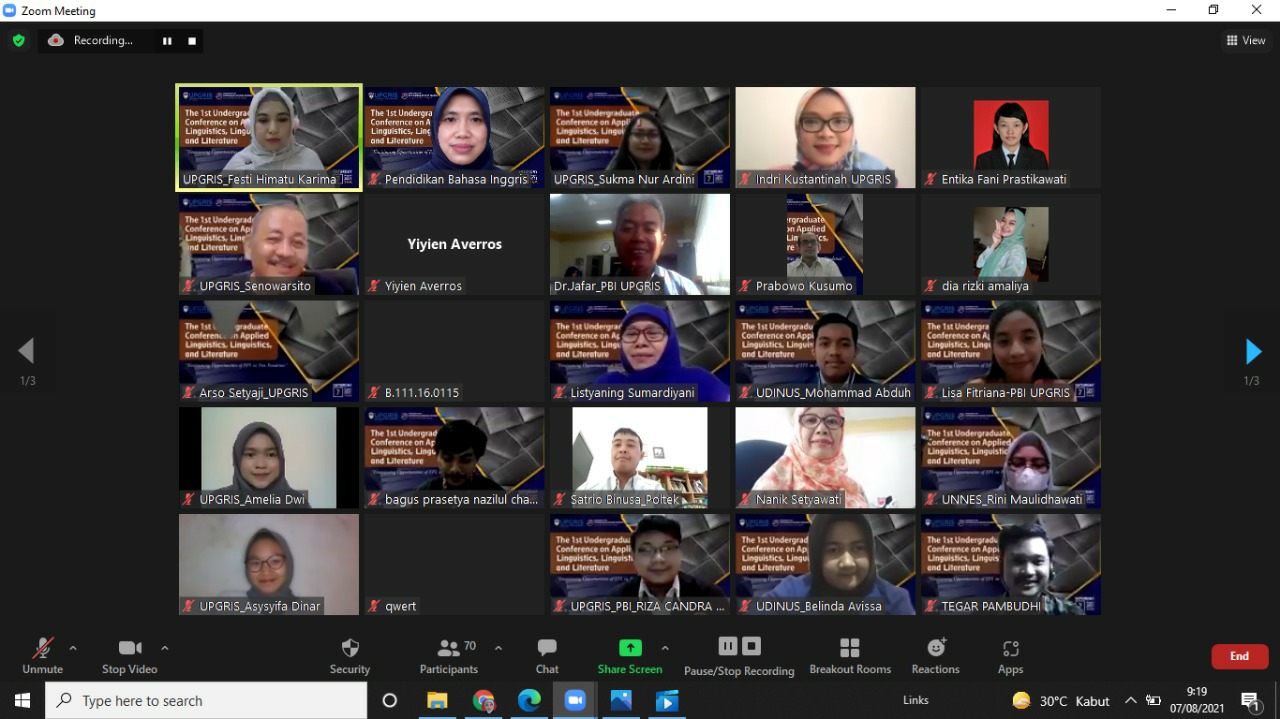Image resolution: width=1280 pixels, height=719 pixels.
Task: Open Zoom from the Windows taskbar
Action: (574, 701)
